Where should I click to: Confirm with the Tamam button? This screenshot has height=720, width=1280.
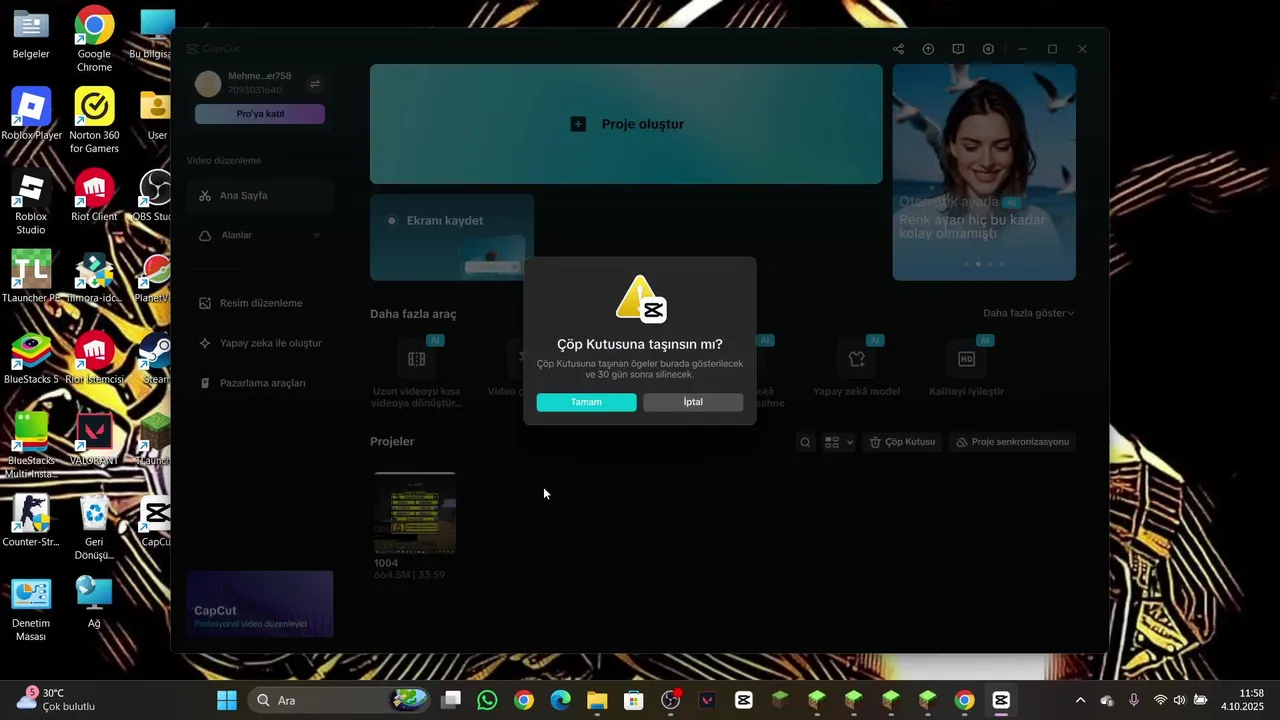[586, 402]
